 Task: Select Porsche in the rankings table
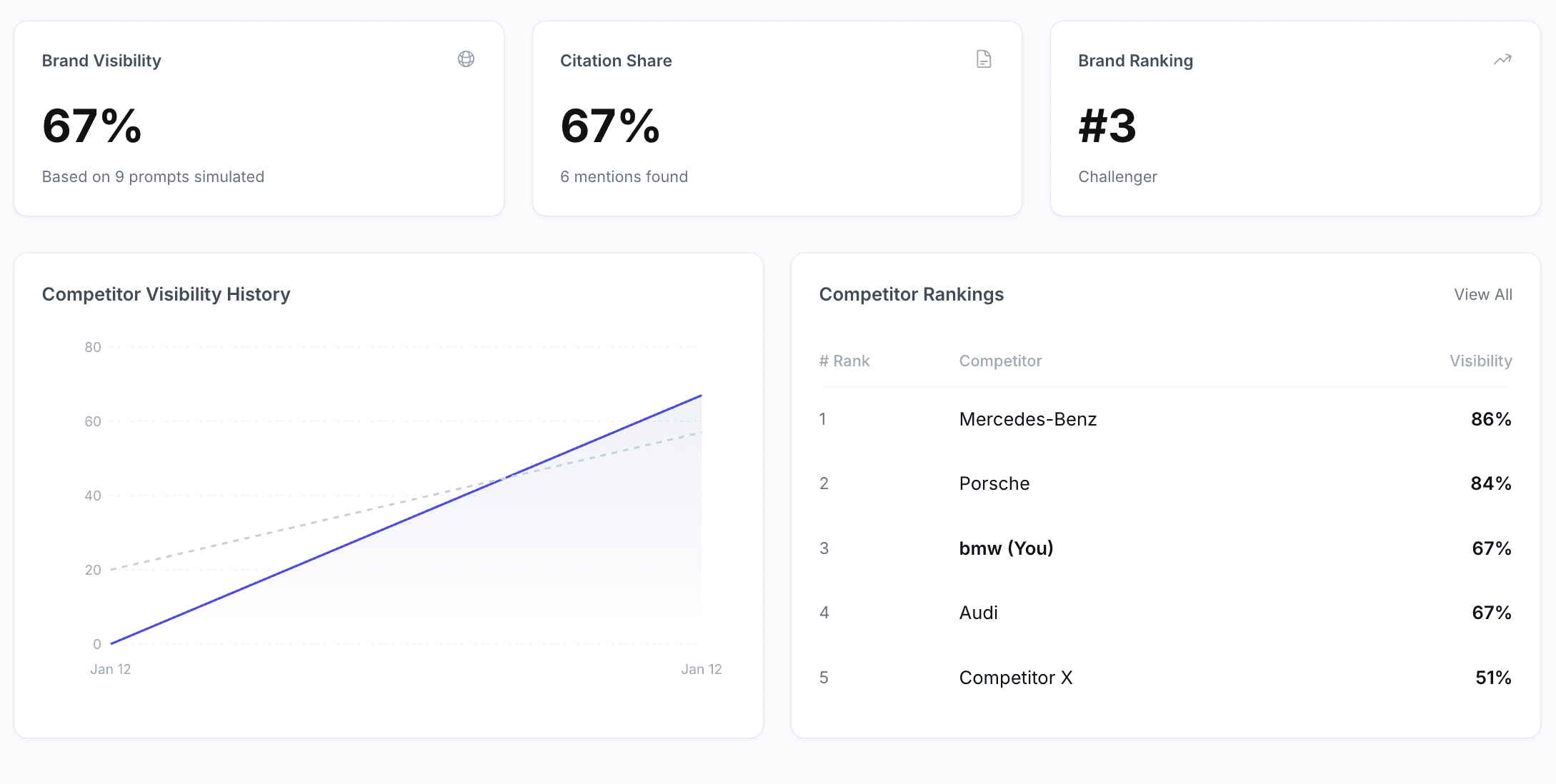[x=994, y=483]
